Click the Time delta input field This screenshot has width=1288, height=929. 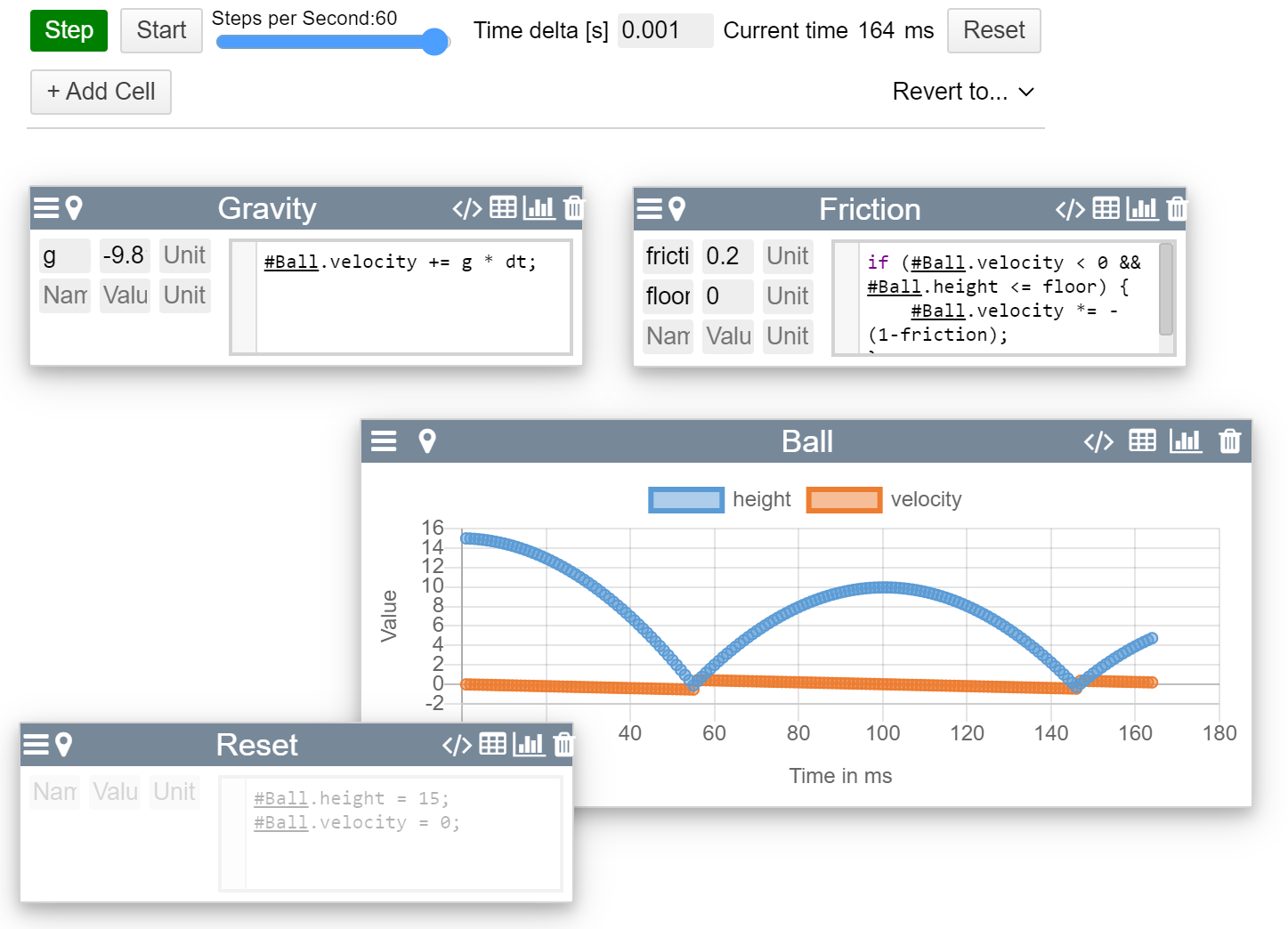[664, 30]
